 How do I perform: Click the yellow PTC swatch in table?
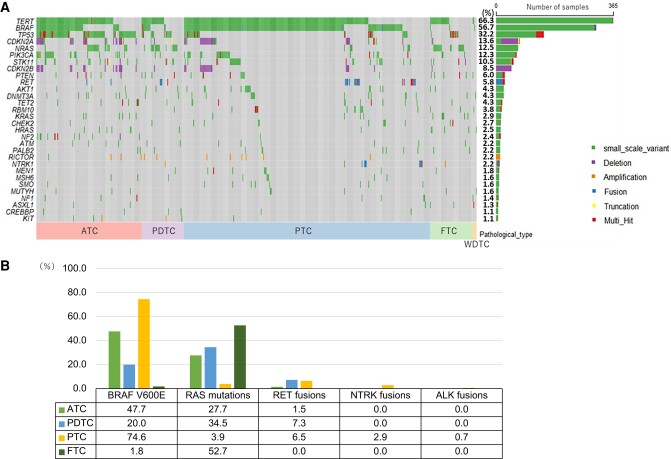pos(62,438)
